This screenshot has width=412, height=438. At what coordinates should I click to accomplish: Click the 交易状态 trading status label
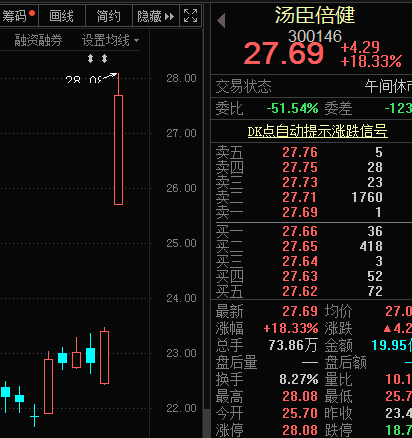(x=243, y=87)
